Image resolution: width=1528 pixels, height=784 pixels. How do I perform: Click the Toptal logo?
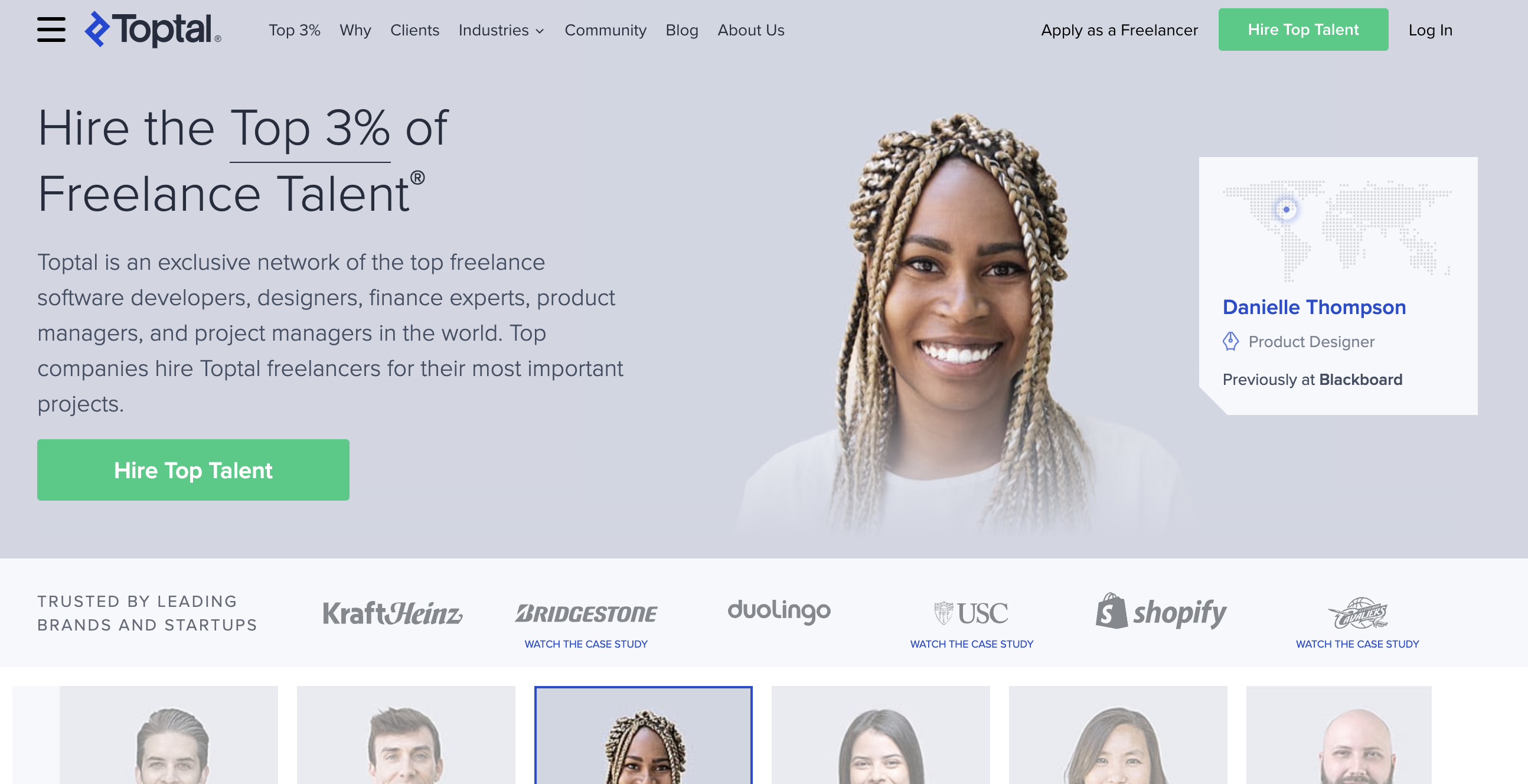coord(152,30)
